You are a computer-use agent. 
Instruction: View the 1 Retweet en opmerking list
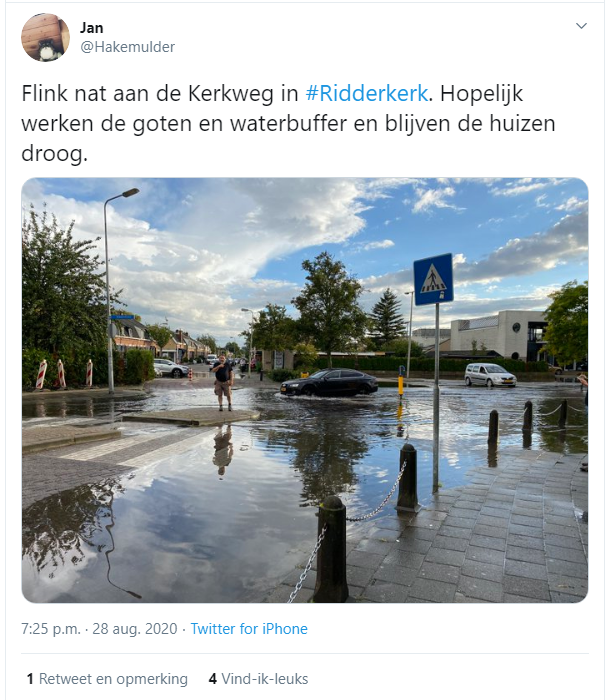[x=107, y=679]
